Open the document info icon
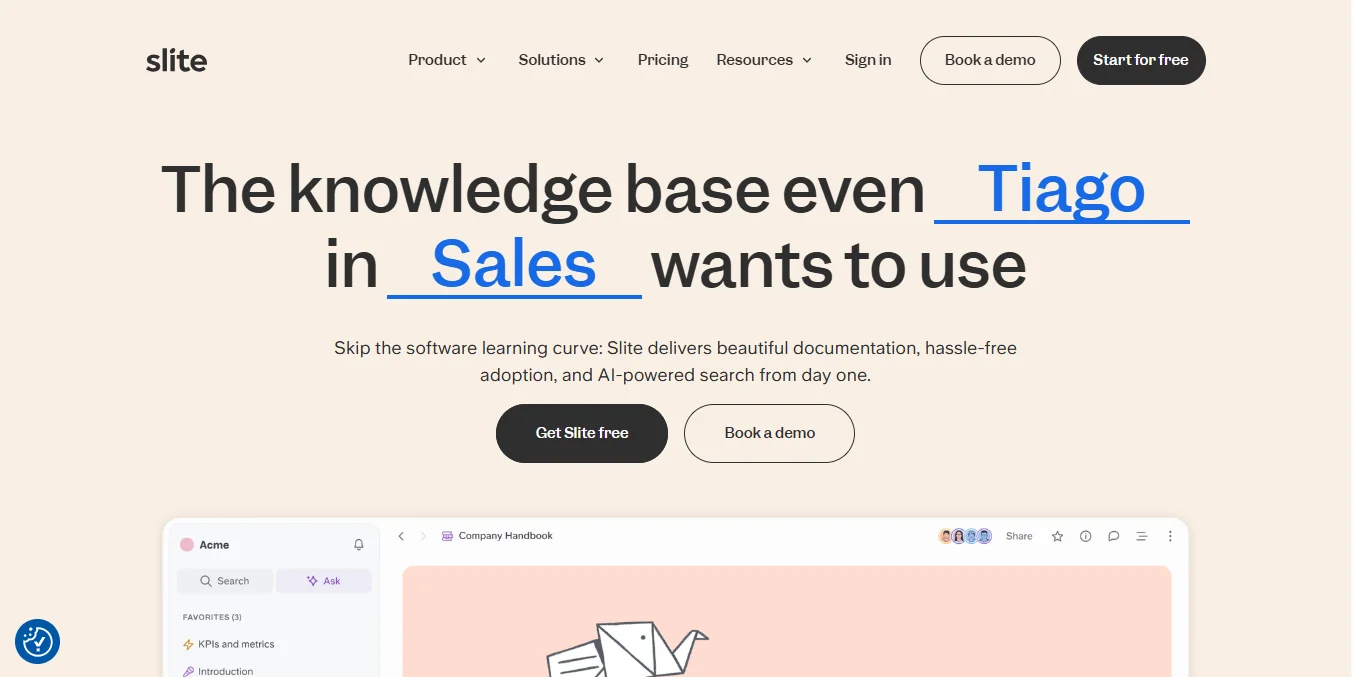The width and height of the screenshot is (1353, 677). point(1085,537)
